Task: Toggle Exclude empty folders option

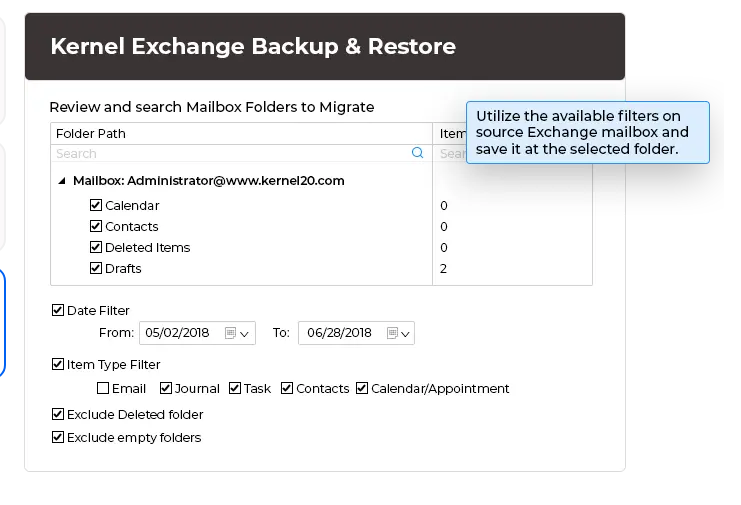Action: tap(58, 437)
